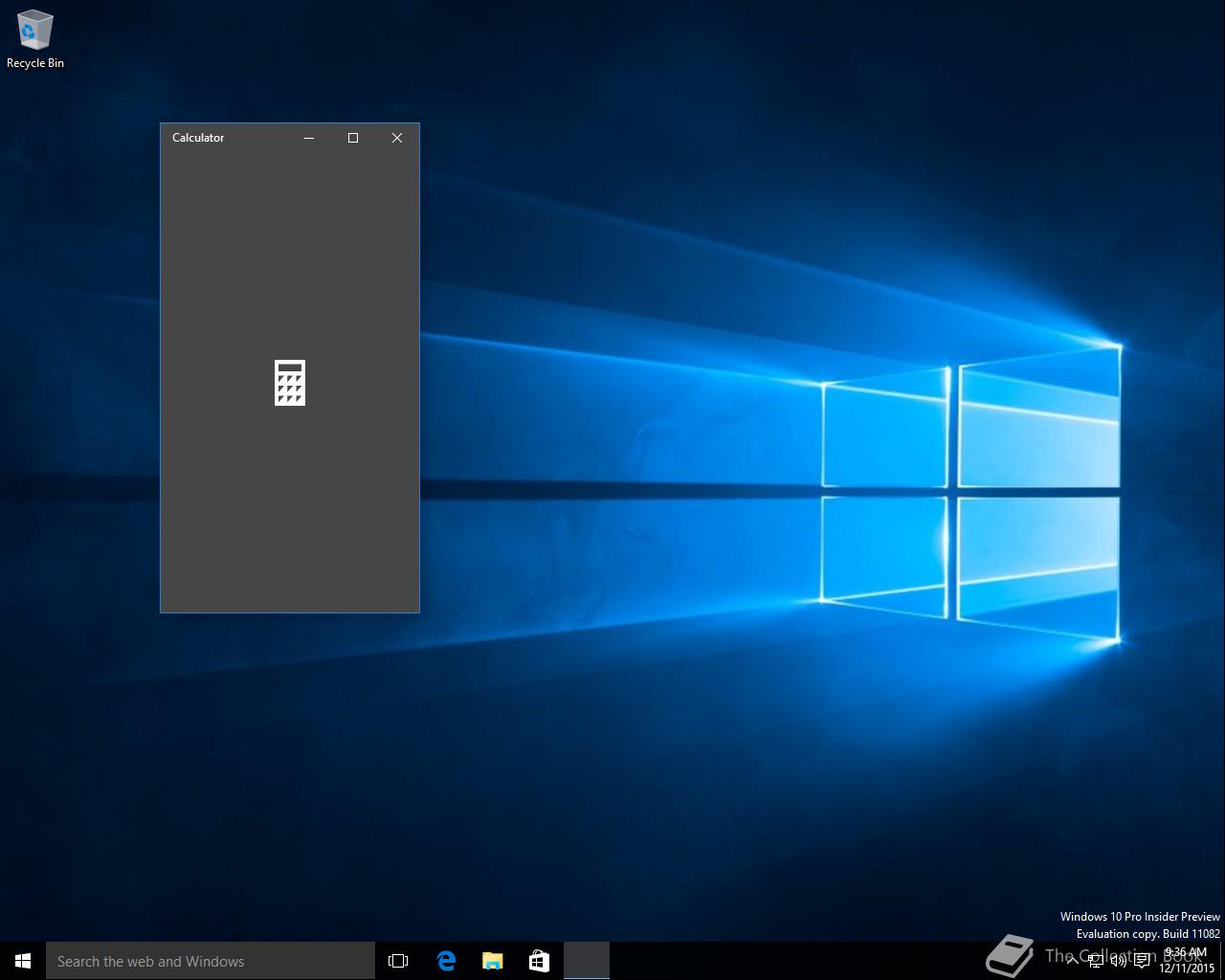Show hidden tray icons chevron
This screenshot has height=980, width=1225.
(1073, 961)
